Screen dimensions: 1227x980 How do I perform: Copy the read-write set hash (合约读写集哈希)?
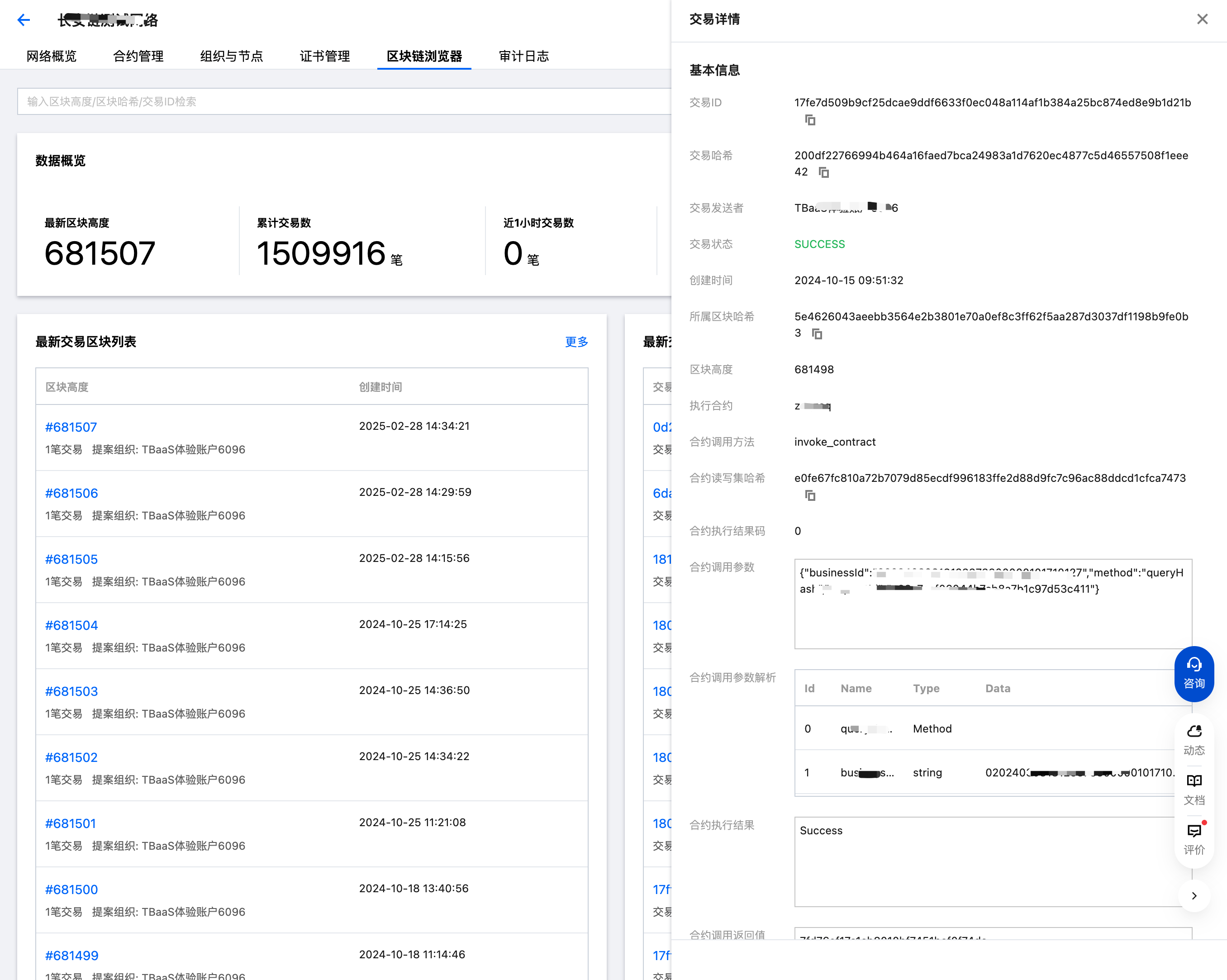[x=810, y=496]
